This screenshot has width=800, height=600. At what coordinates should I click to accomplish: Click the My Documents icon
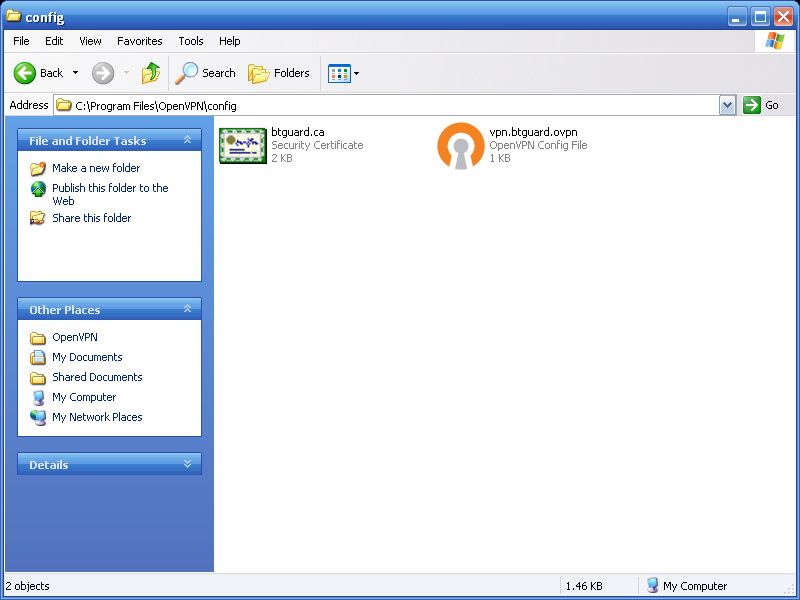[x=38, y=358]
